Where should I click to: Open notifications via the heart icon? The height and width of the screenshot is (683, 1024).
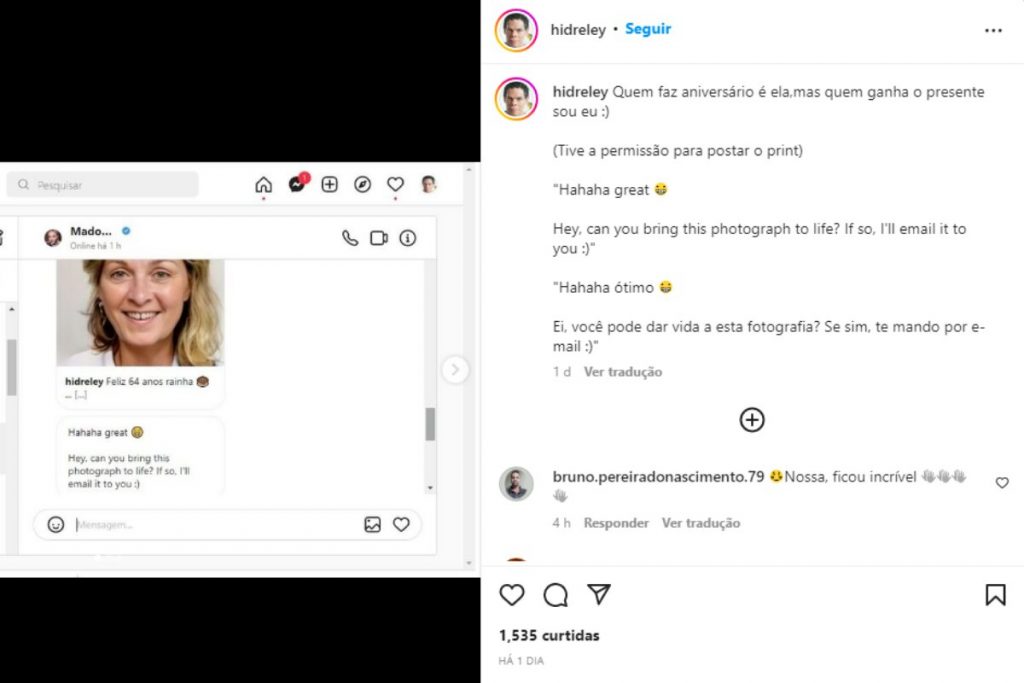[x=394, y=184]
